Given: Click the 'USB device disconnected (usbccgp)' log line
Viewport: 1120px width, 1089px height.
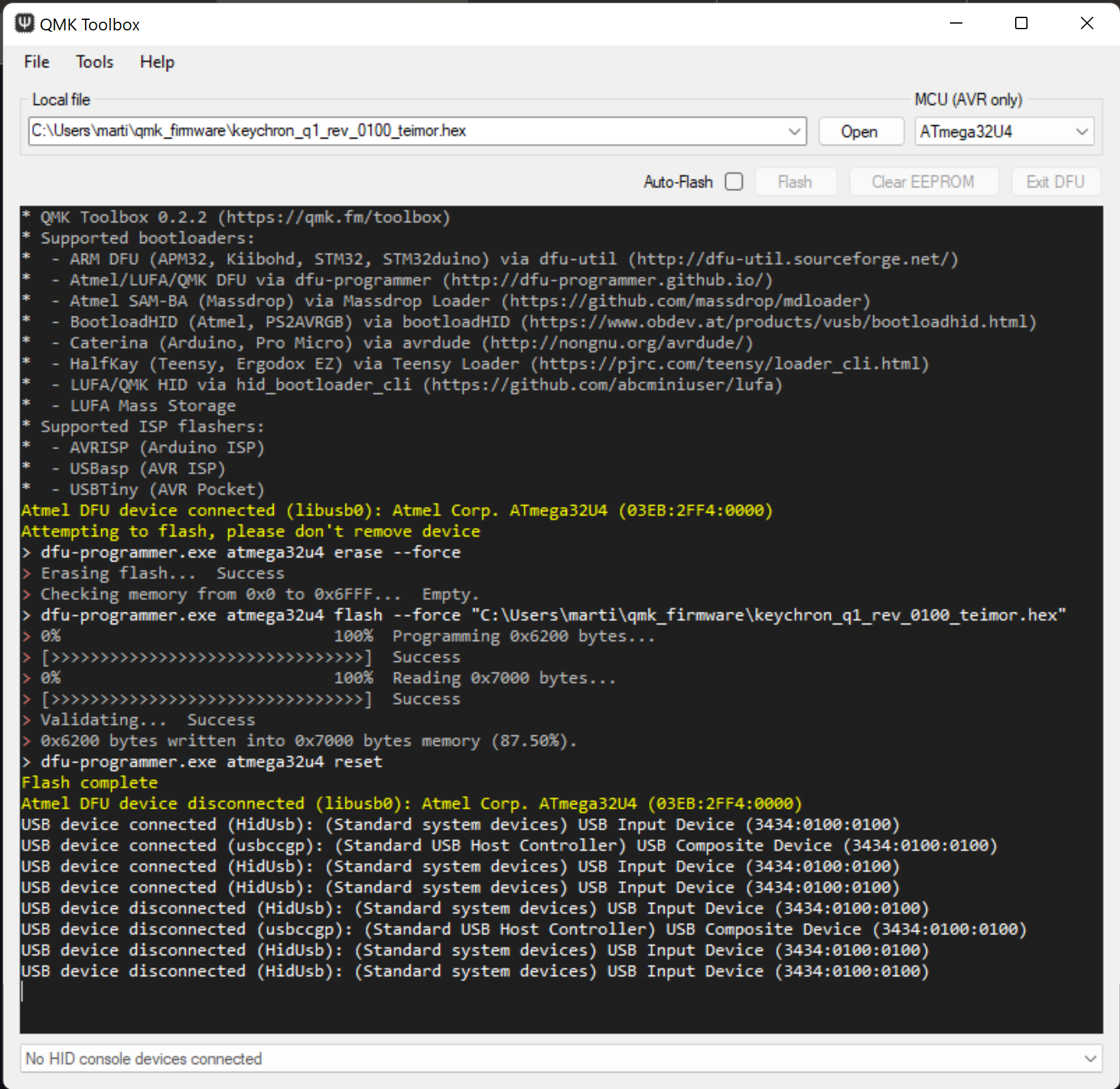Looking at the screenshot, I should pyautogui.click(x=524, y=930).
